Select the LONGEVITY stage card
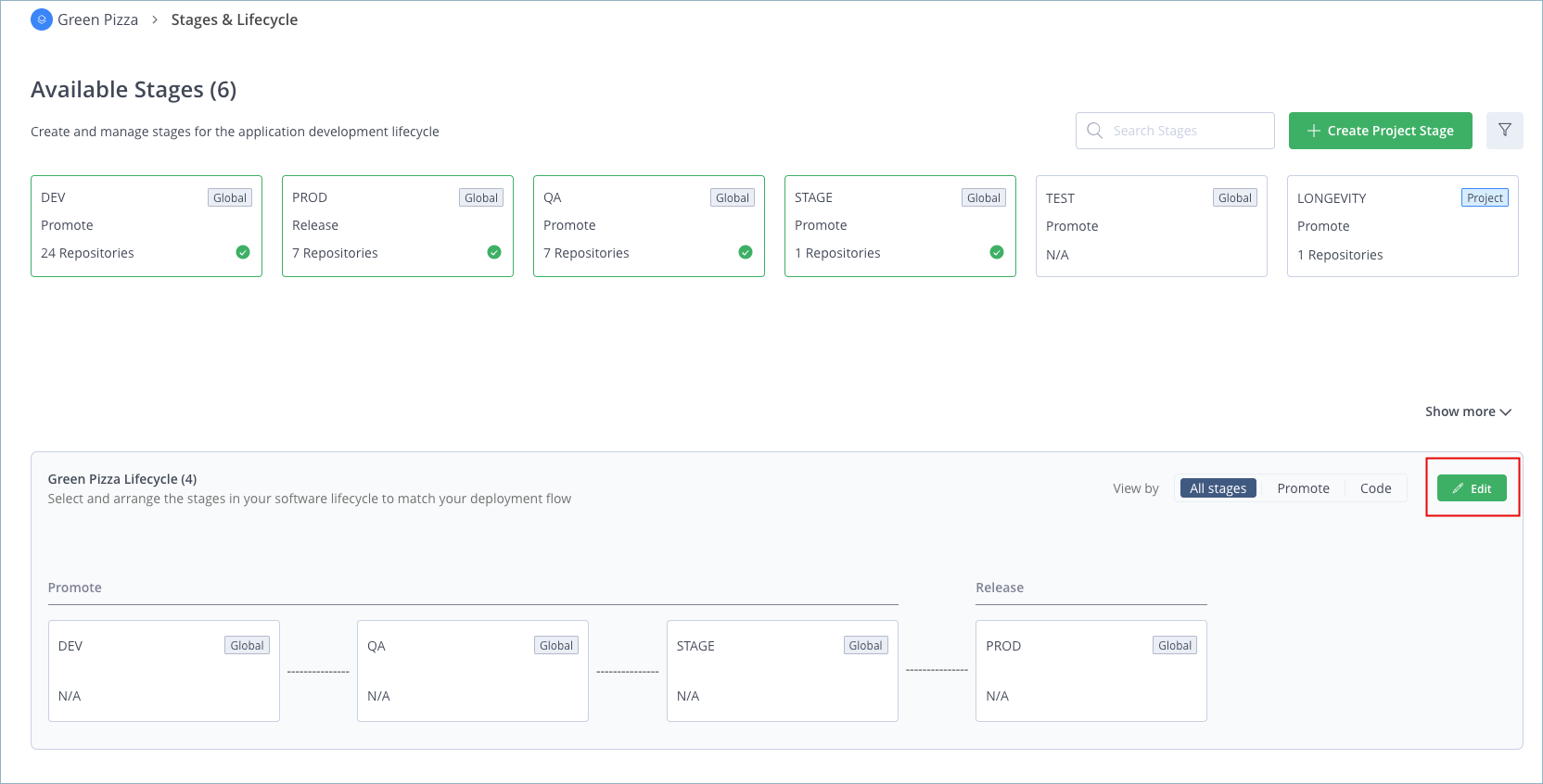This screenshot has width=1543, height=784. pyautogui.click(x=1403, y=226)
